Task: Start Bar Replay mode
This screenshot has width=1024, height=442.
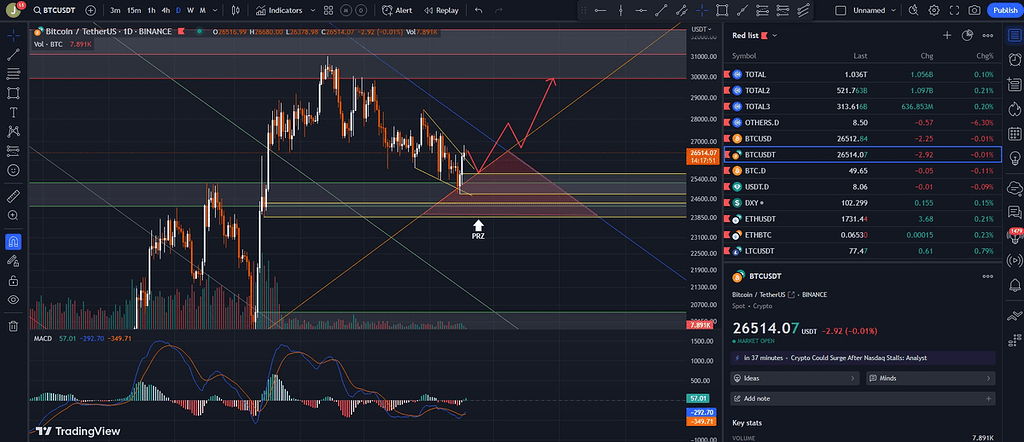Action: [440, 10]
